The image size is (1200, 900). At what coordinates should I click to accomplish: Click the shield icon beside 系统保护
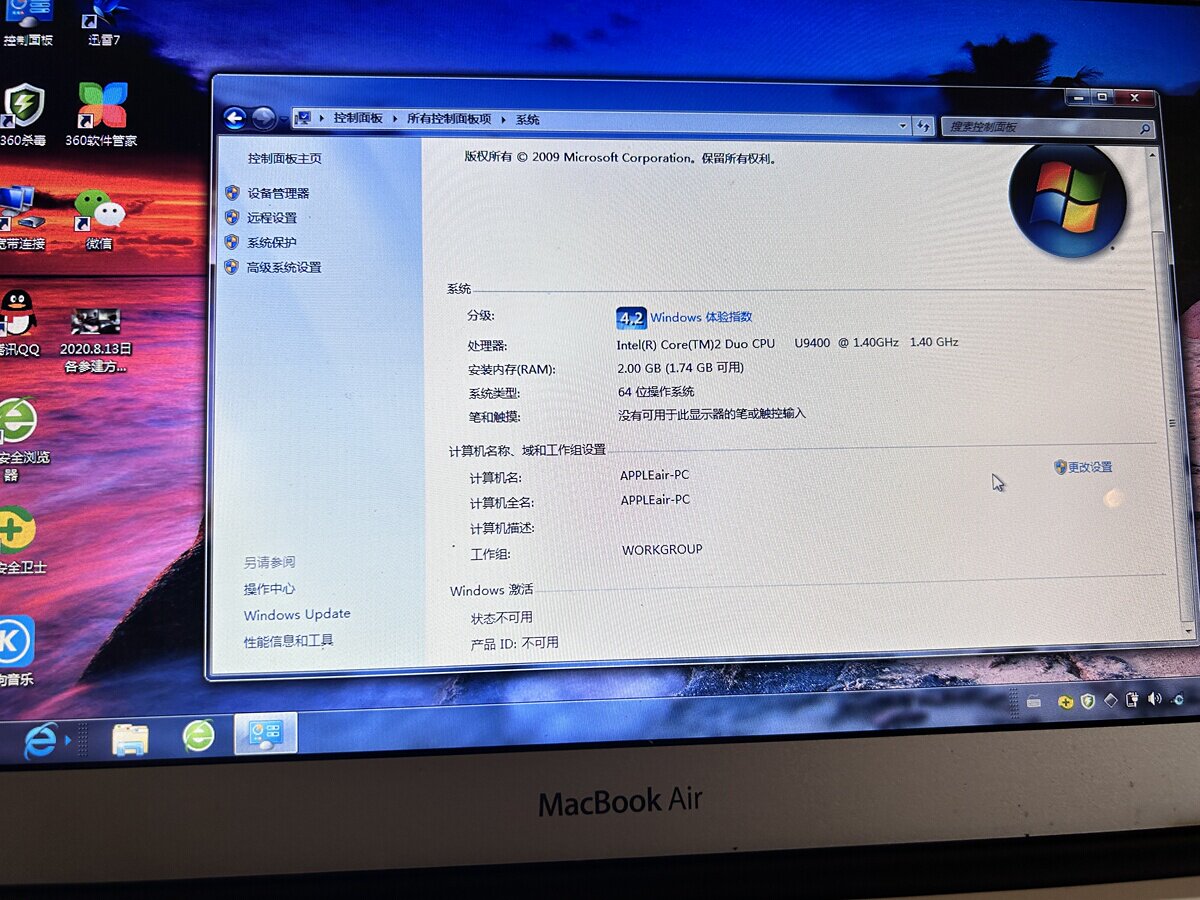(232, 241)
